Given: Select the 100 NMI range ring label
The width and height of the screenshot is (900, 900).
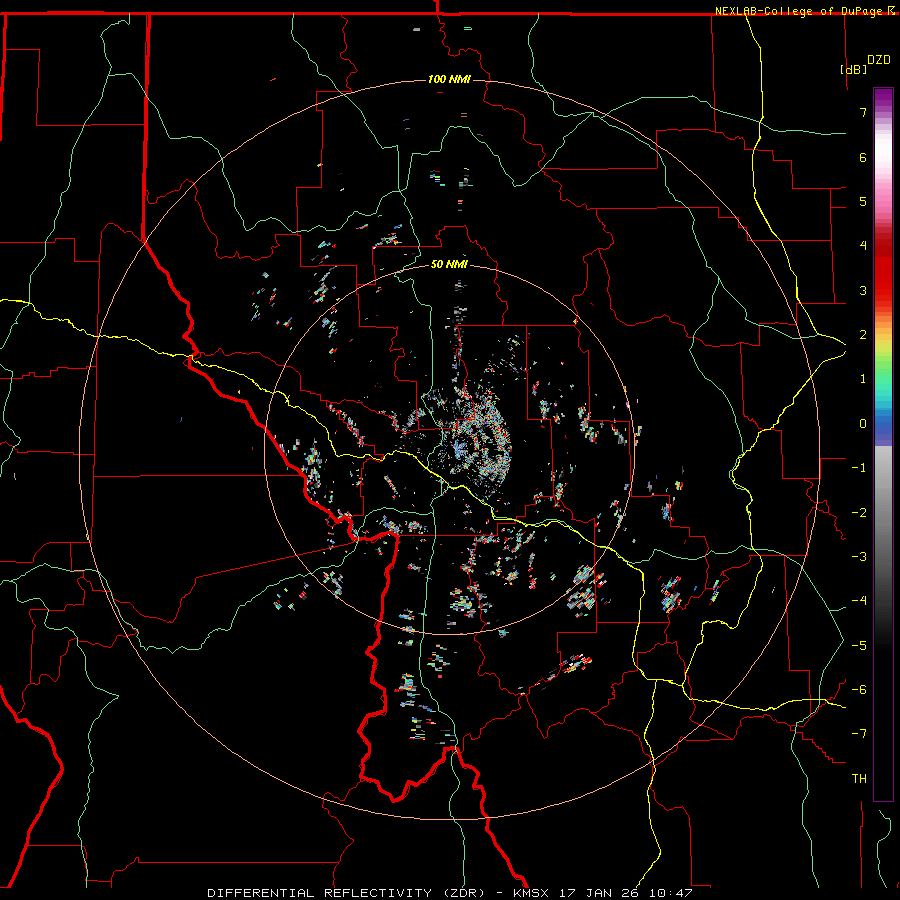Looking at the screenshot, I should [x=449, y=79].
